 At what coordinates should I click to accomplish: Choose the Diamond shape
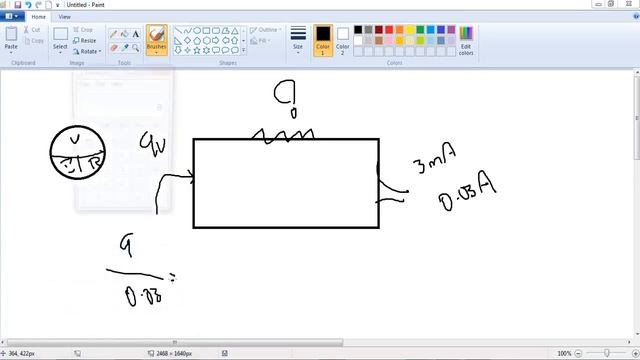click(188, 40)
